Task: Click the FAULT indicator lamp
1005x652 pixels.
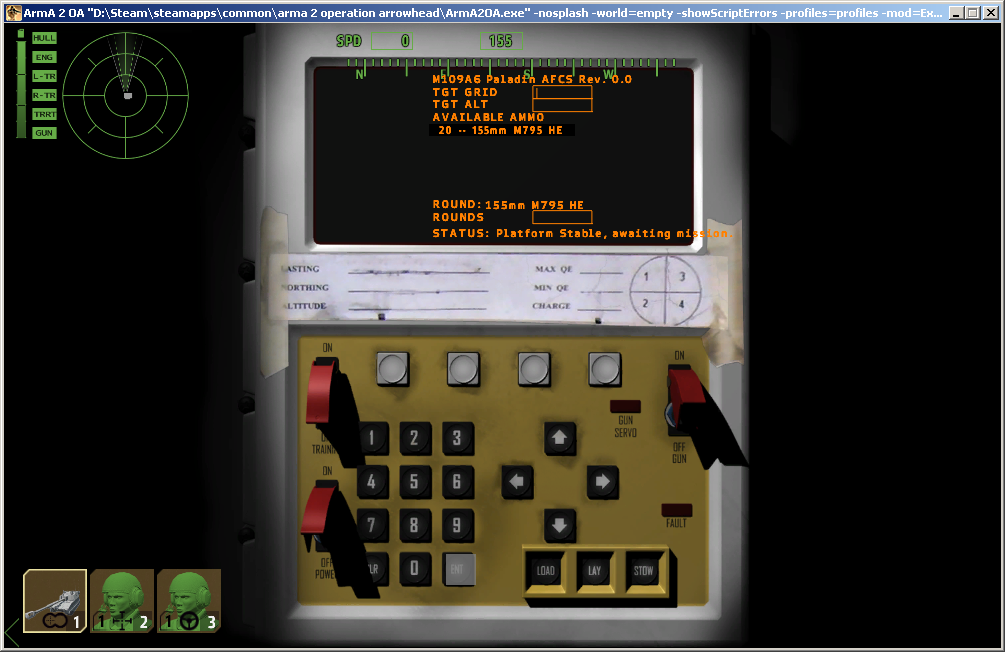Action: (x=677, y=510)
